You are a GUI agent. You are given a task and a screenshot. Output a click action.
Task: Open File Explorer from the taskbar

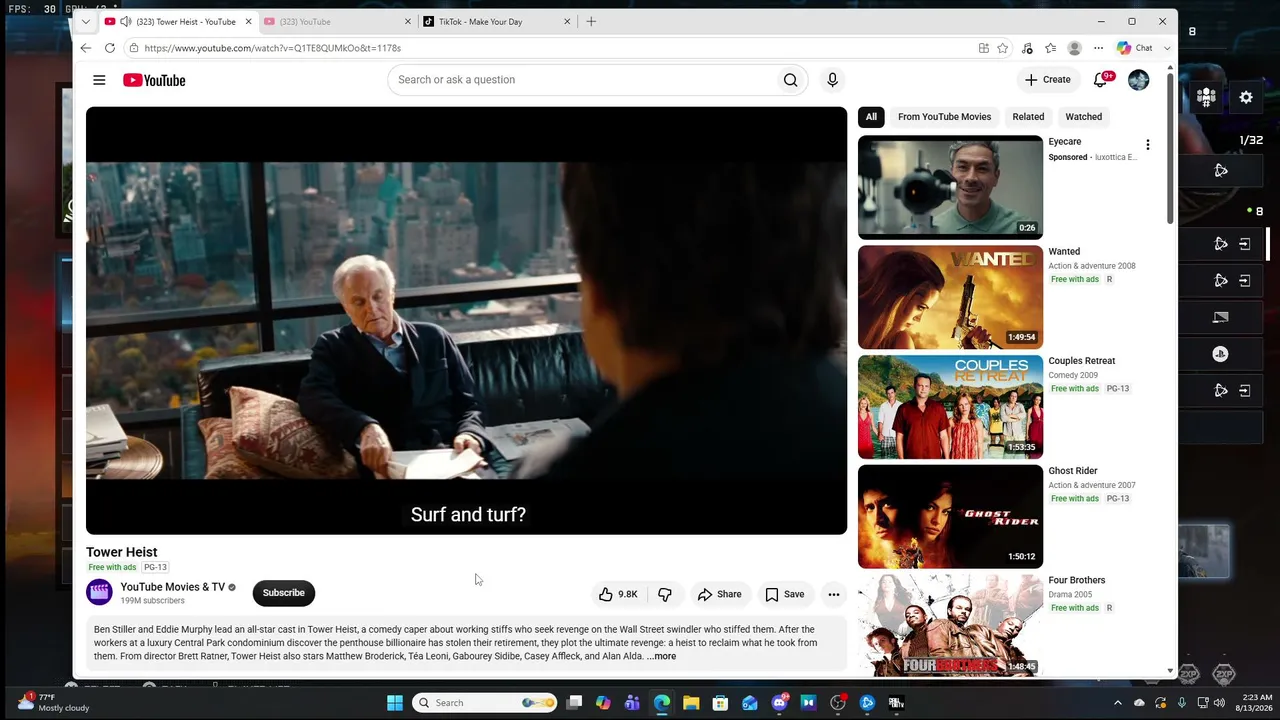pos(691,703)
